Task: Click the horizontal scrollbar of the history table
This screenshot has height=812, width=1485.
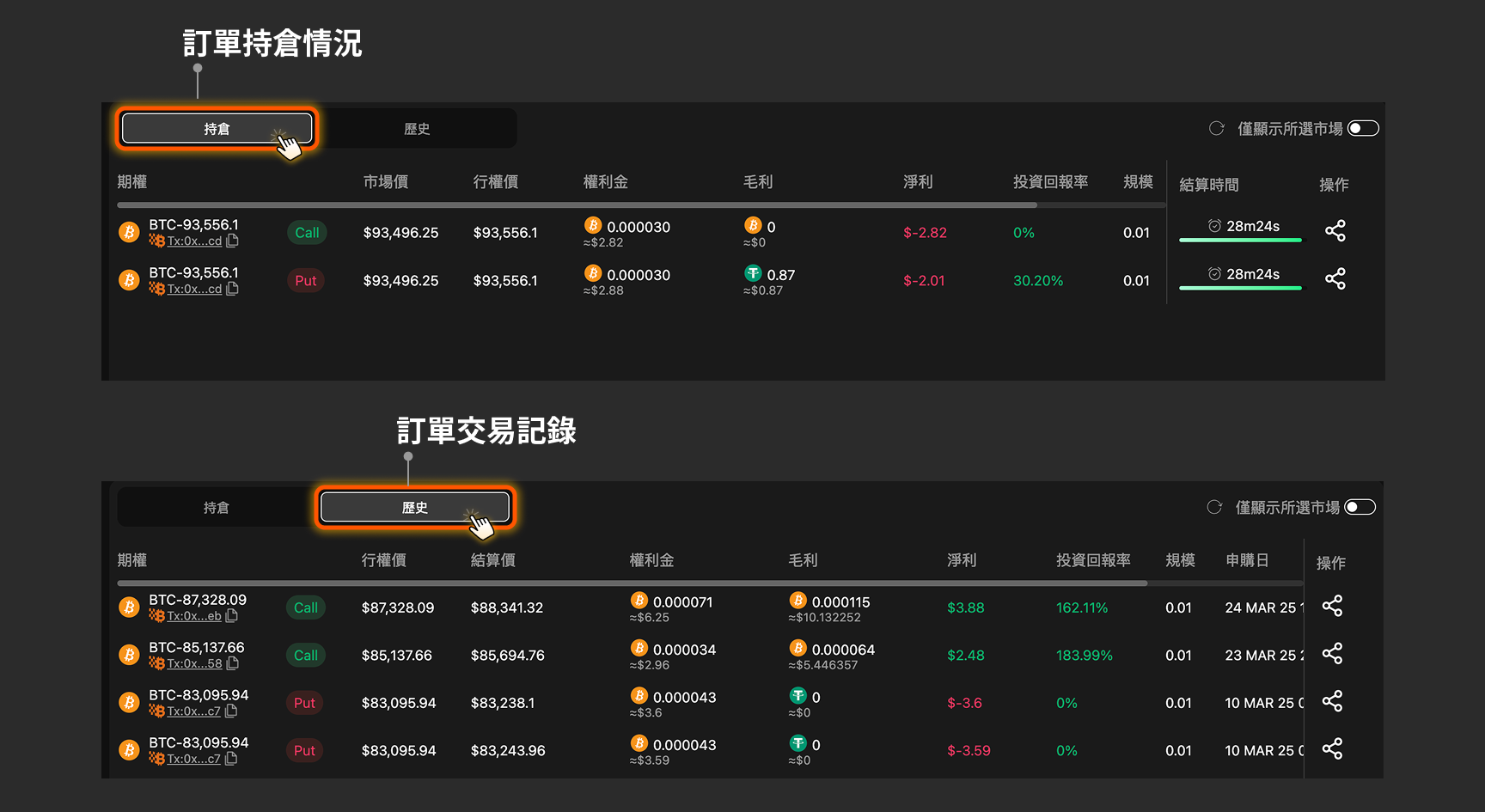Action: pyautogui.click(x=632, y=583)
